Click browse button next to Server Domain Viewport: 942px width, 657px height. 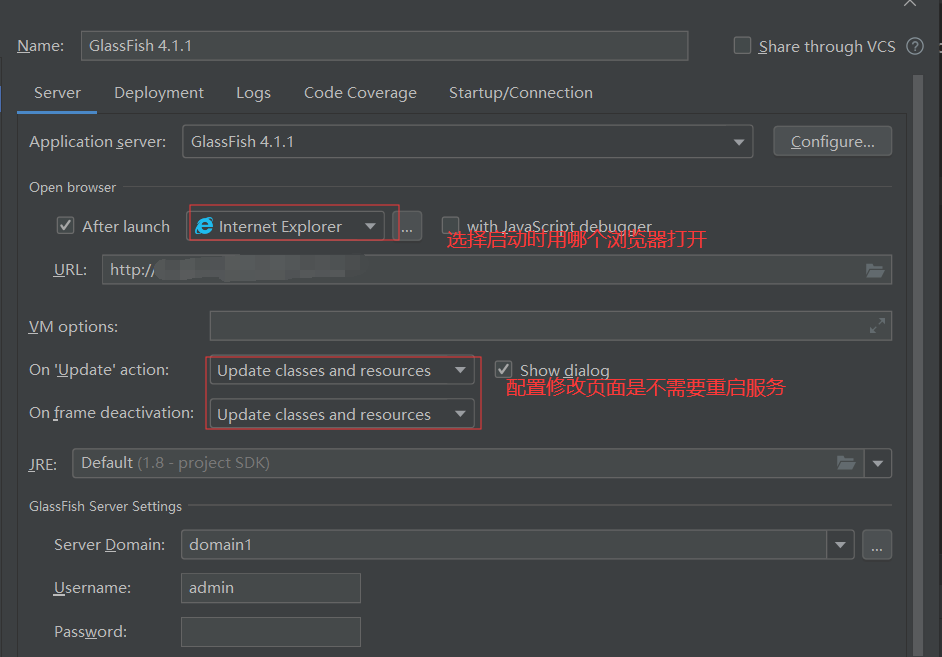click(x=877, y=545)
